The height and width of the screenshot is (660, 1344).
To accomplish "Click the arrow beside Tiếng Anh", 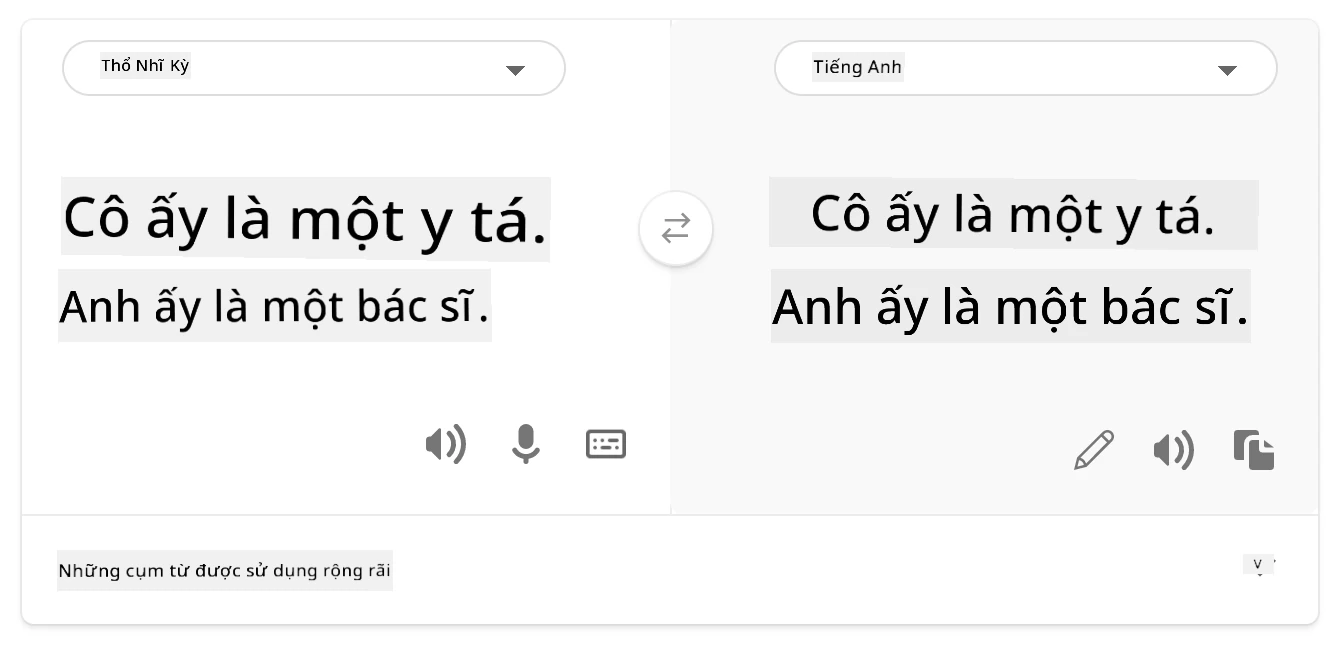I will [x=1227, y=70].
